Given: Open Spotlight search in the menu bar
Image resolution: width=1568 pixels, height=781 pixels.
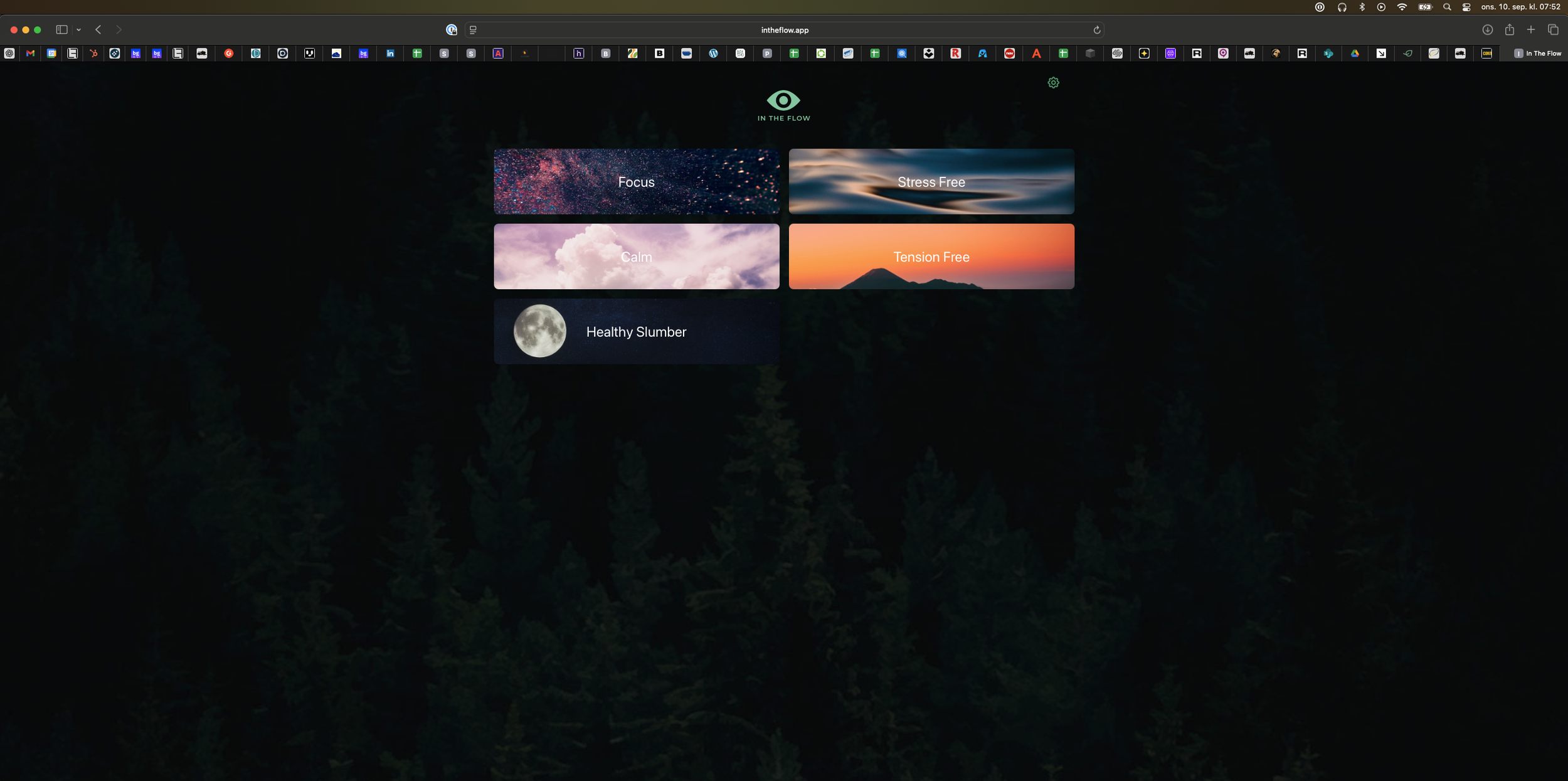Looking at the screenshot, I should 1447,8.
